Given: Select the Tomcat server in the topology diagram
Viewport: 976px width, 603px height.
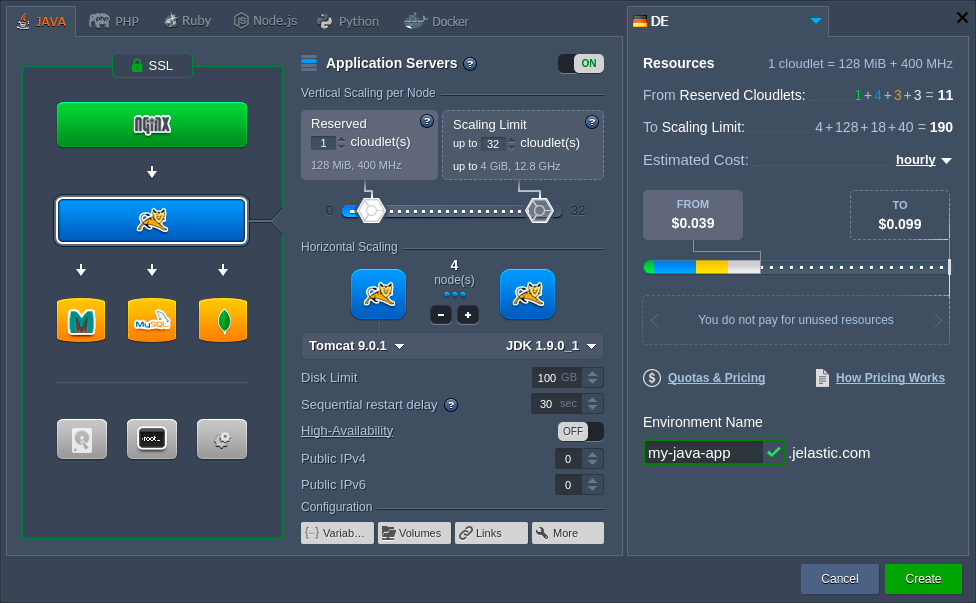Looking at the screenshot, I should tap(151, 222).
